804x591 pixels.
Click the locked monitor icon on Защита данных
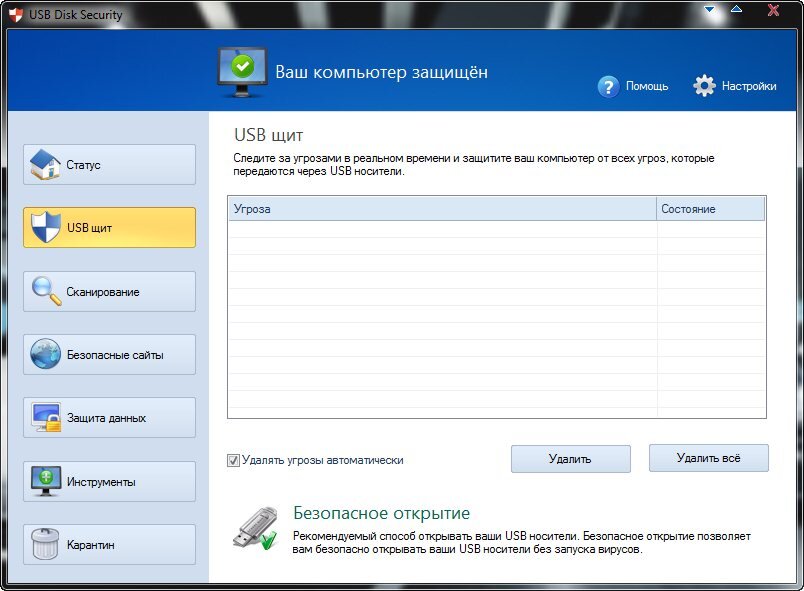46,417
